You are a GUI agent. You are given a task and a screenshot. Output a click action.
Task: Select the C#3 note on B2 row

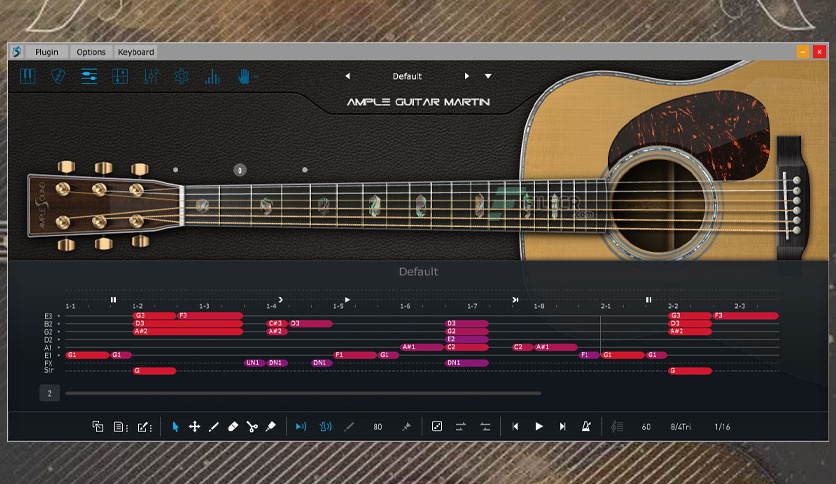277,324
